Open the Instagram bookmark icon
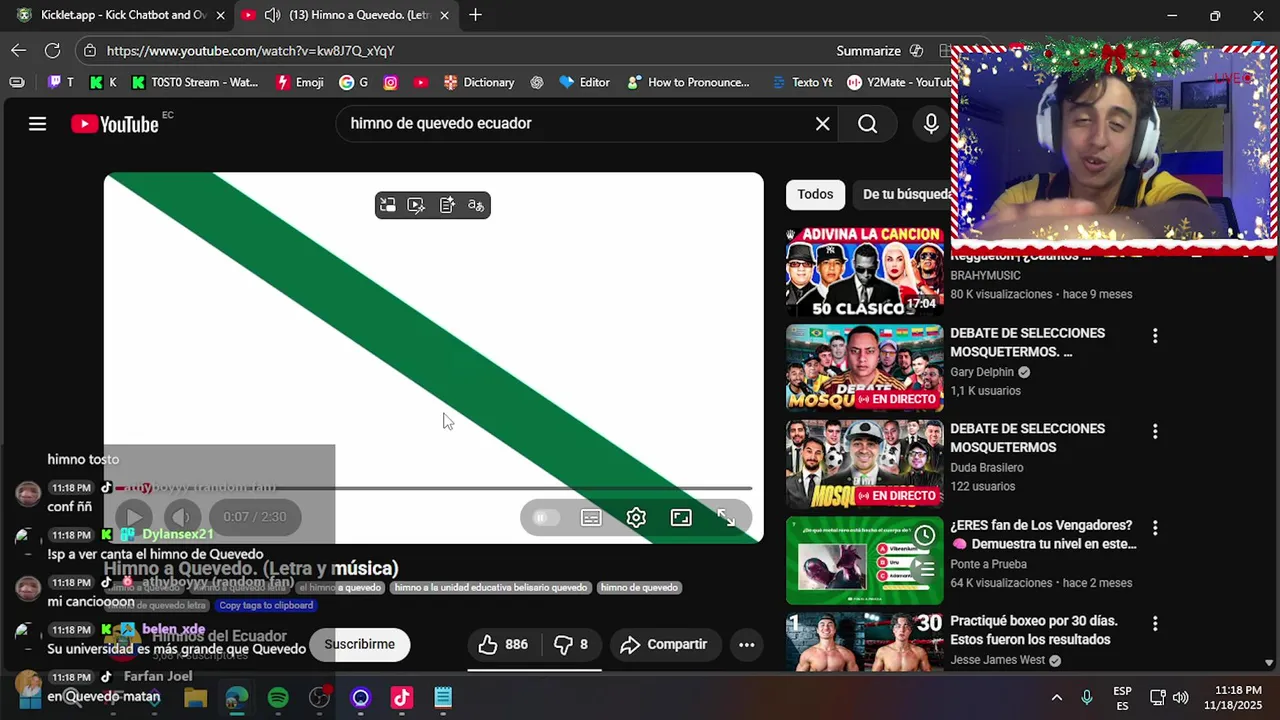This screenshot has width=1280, height=720. click(391, 82)
